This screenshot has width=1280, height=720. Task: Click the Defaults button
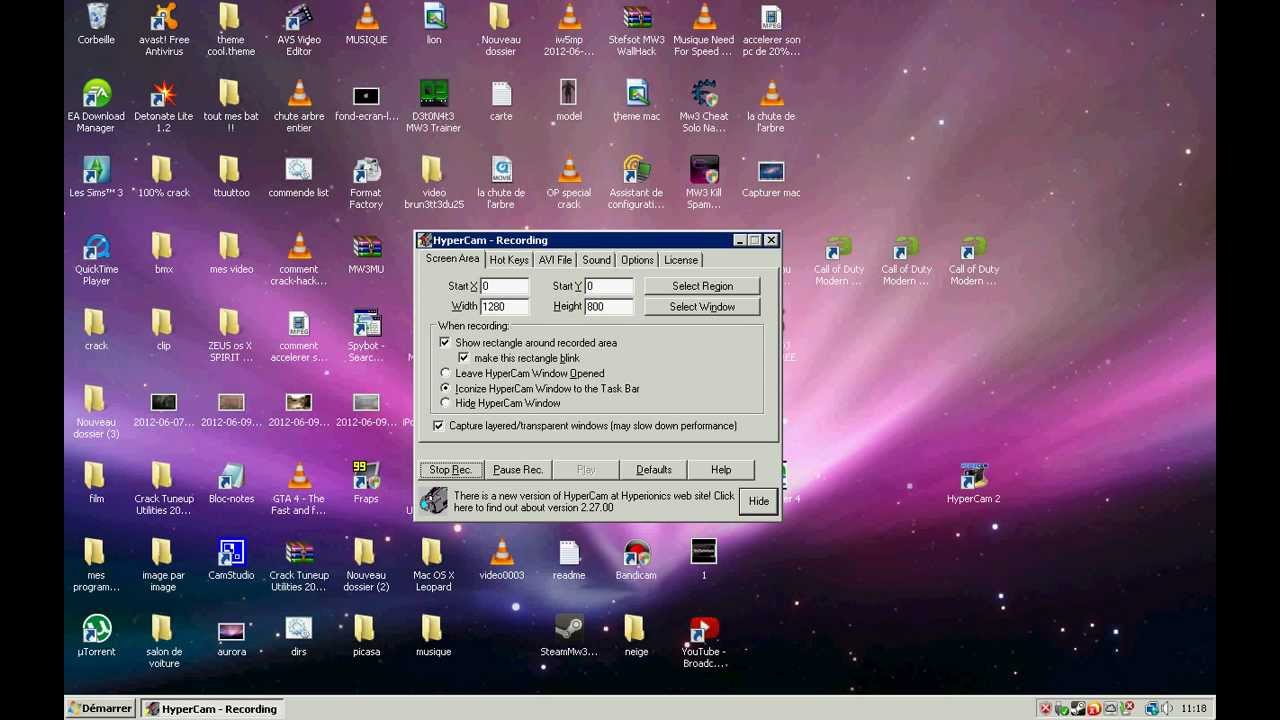(654, 470)
